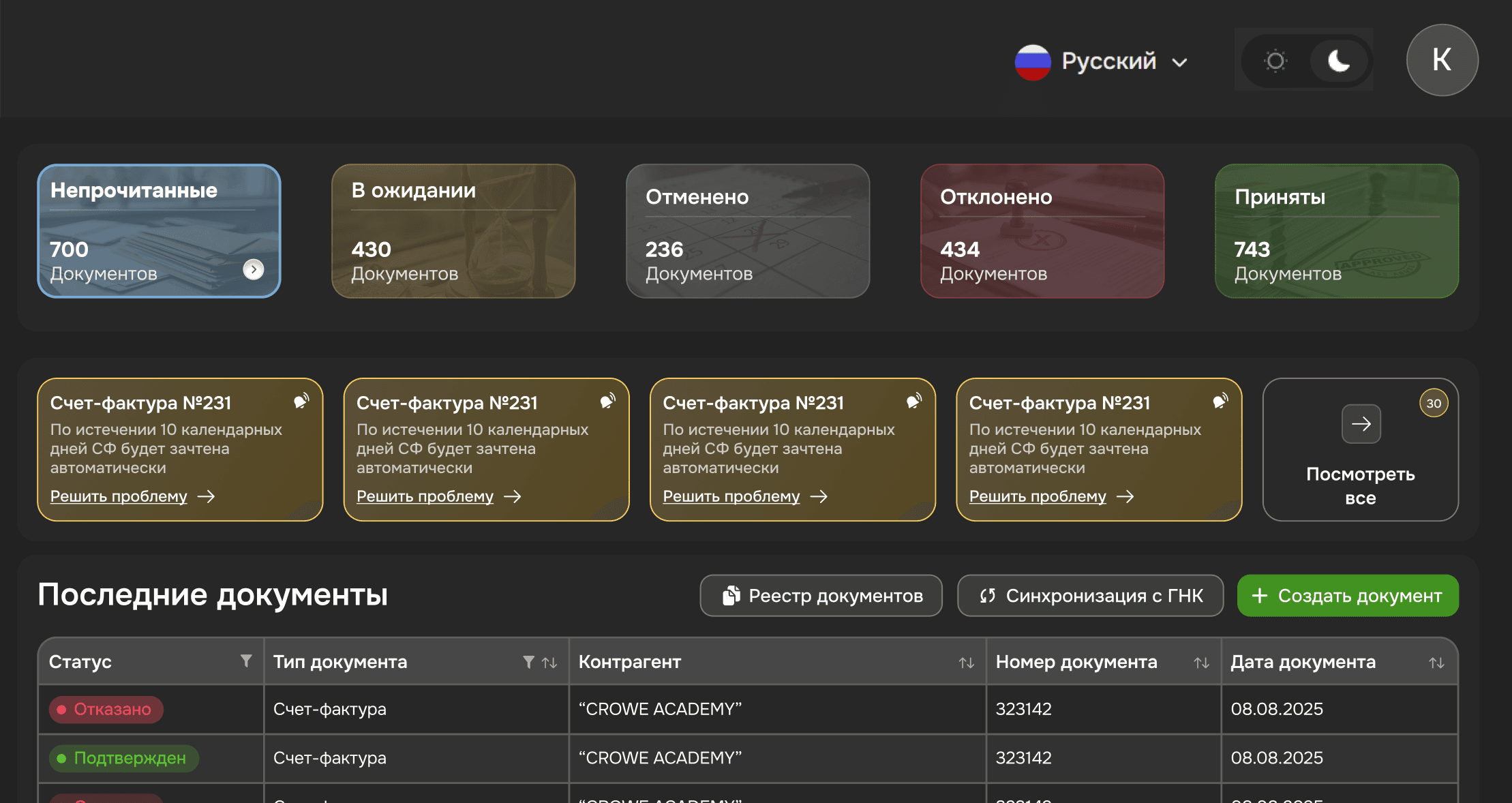
Task: Sort the Контрагент column
Action: [x=966, y=663]
